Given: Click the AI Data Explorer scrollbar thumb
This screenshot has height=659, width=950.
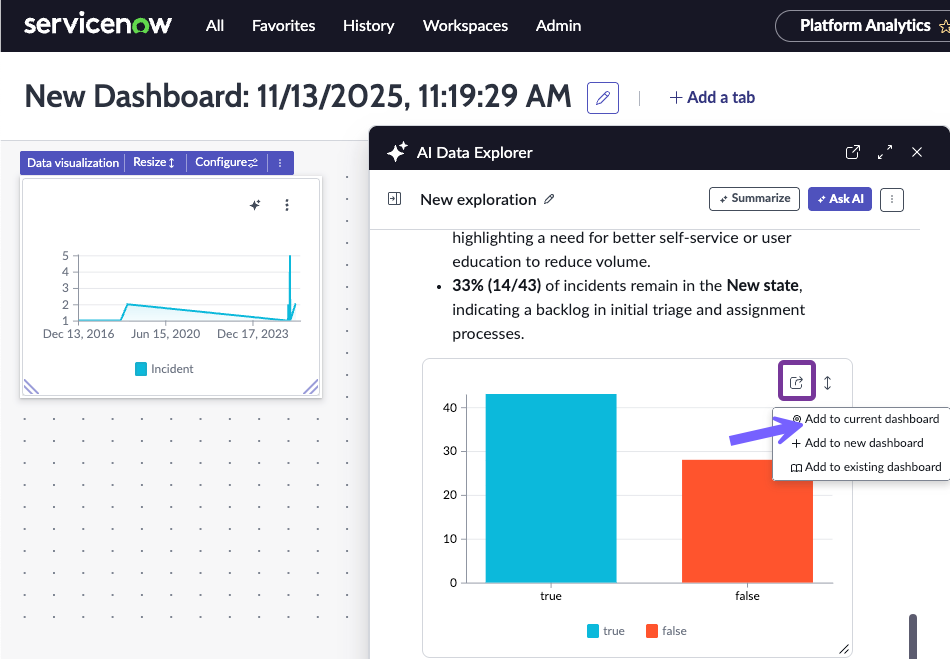Looking at the screenshot, I should point(913,636).
